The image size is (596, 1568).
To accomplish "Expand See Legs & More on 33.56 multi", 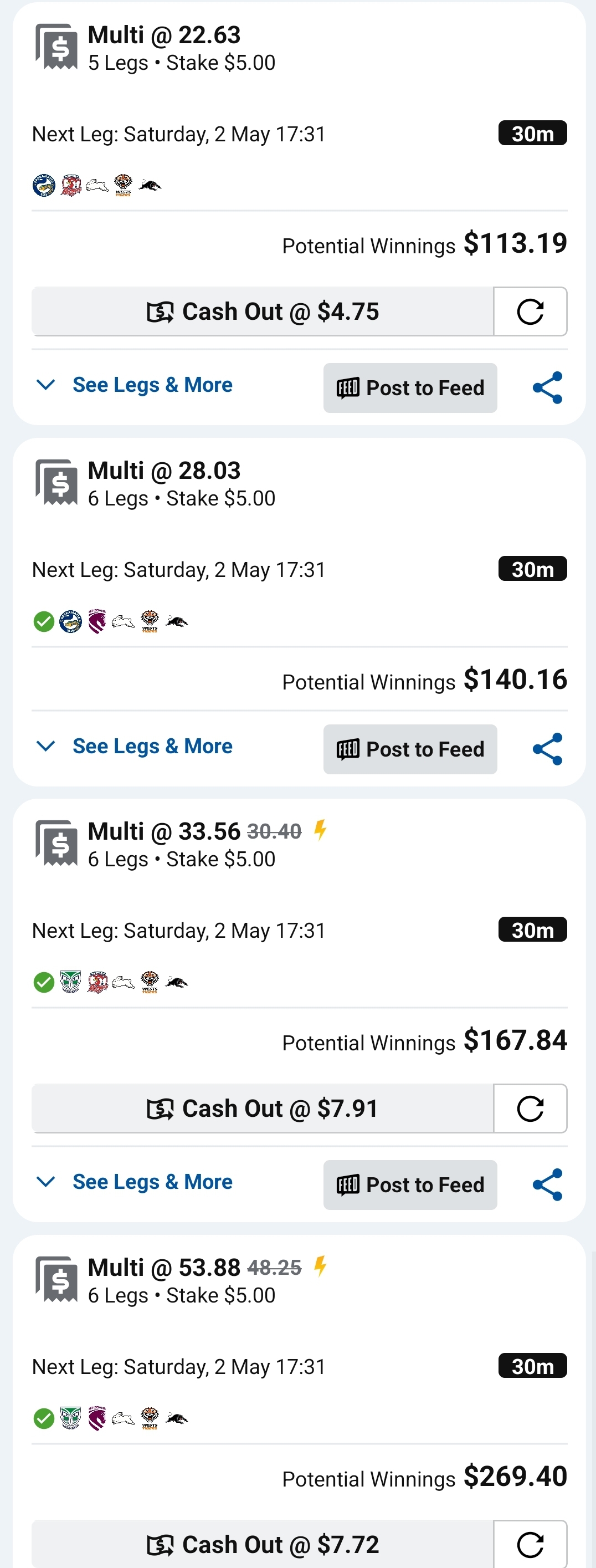I will click(x=135, y=1182).
